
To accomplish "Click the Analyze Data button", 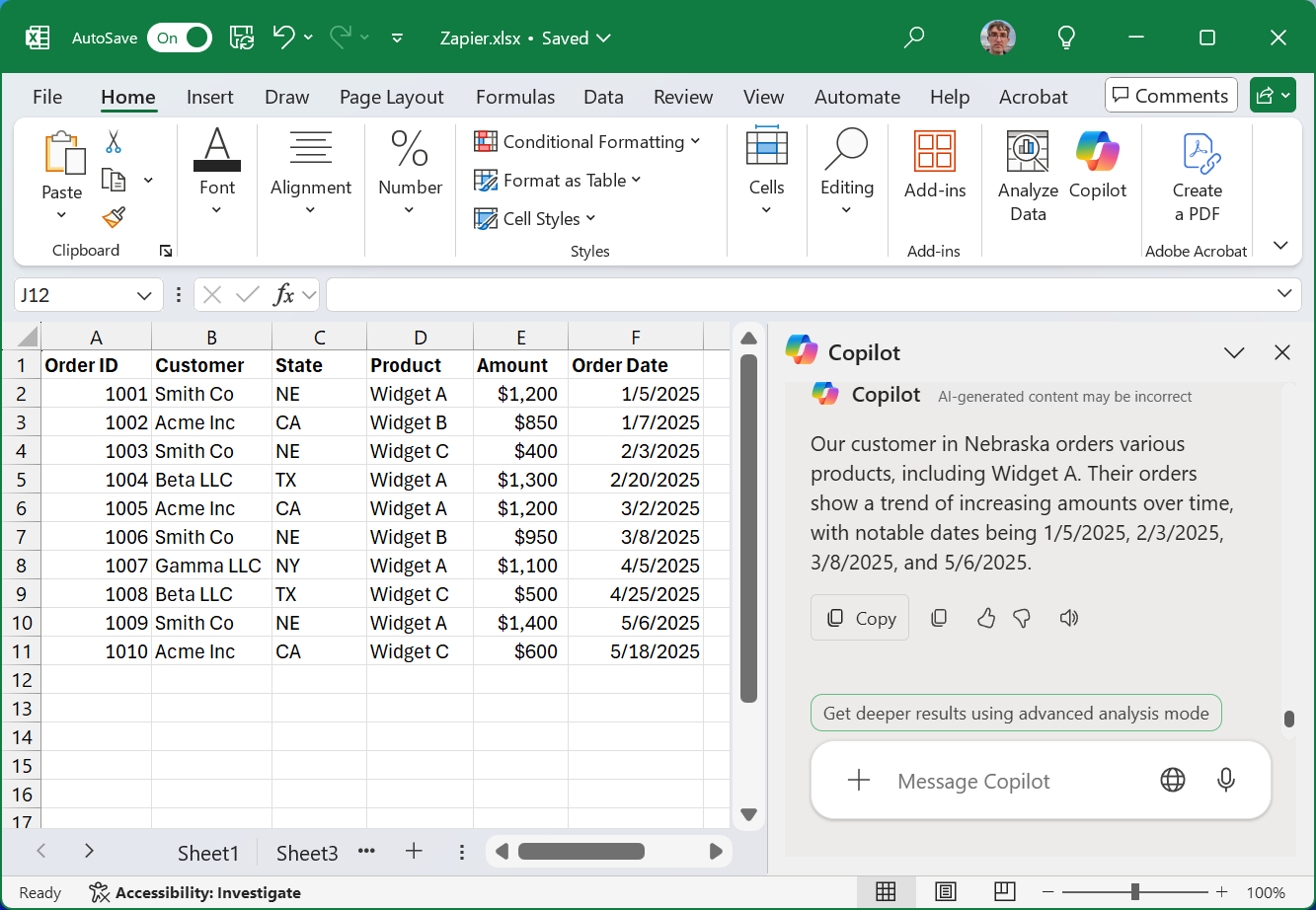I will point(1028,178).
